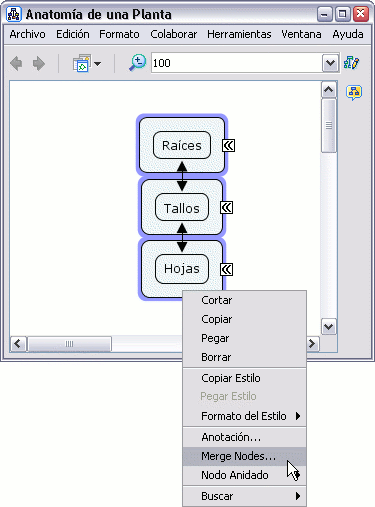Click the zoom magnifier icon
The image size is (375, 507).
click(x=137, y=63)
